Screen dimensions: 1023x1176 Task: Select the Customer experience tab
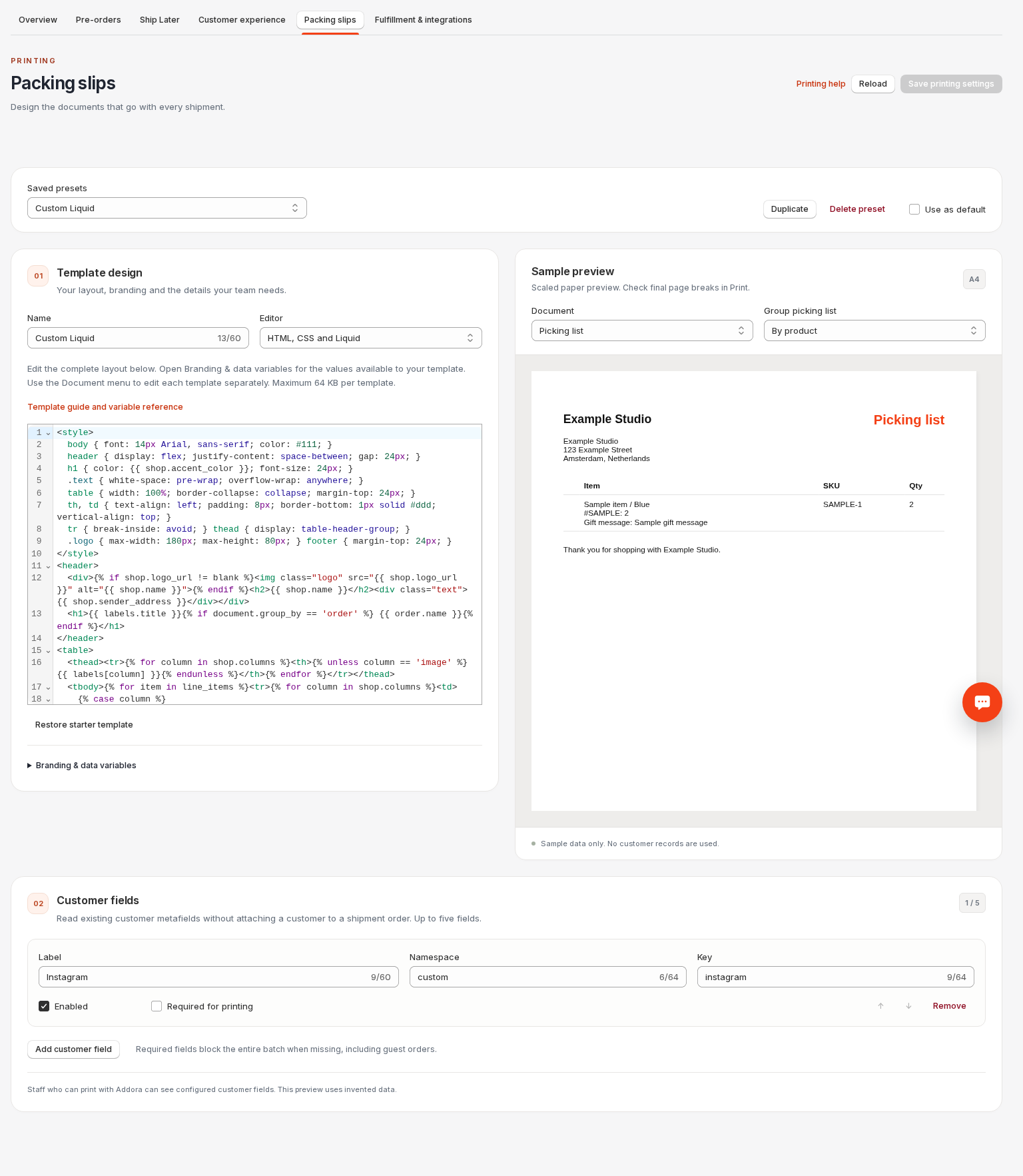[x=242, y=20]
